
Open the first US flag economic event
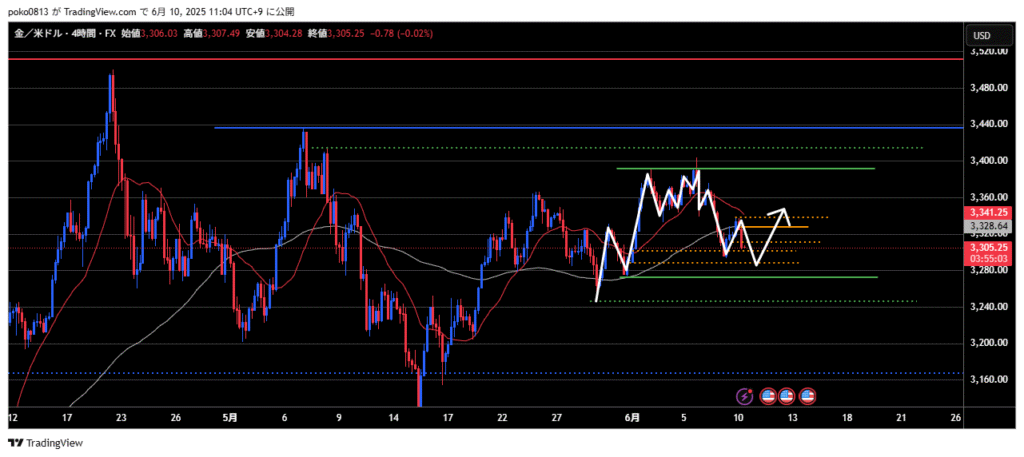(x=768, y=397)
